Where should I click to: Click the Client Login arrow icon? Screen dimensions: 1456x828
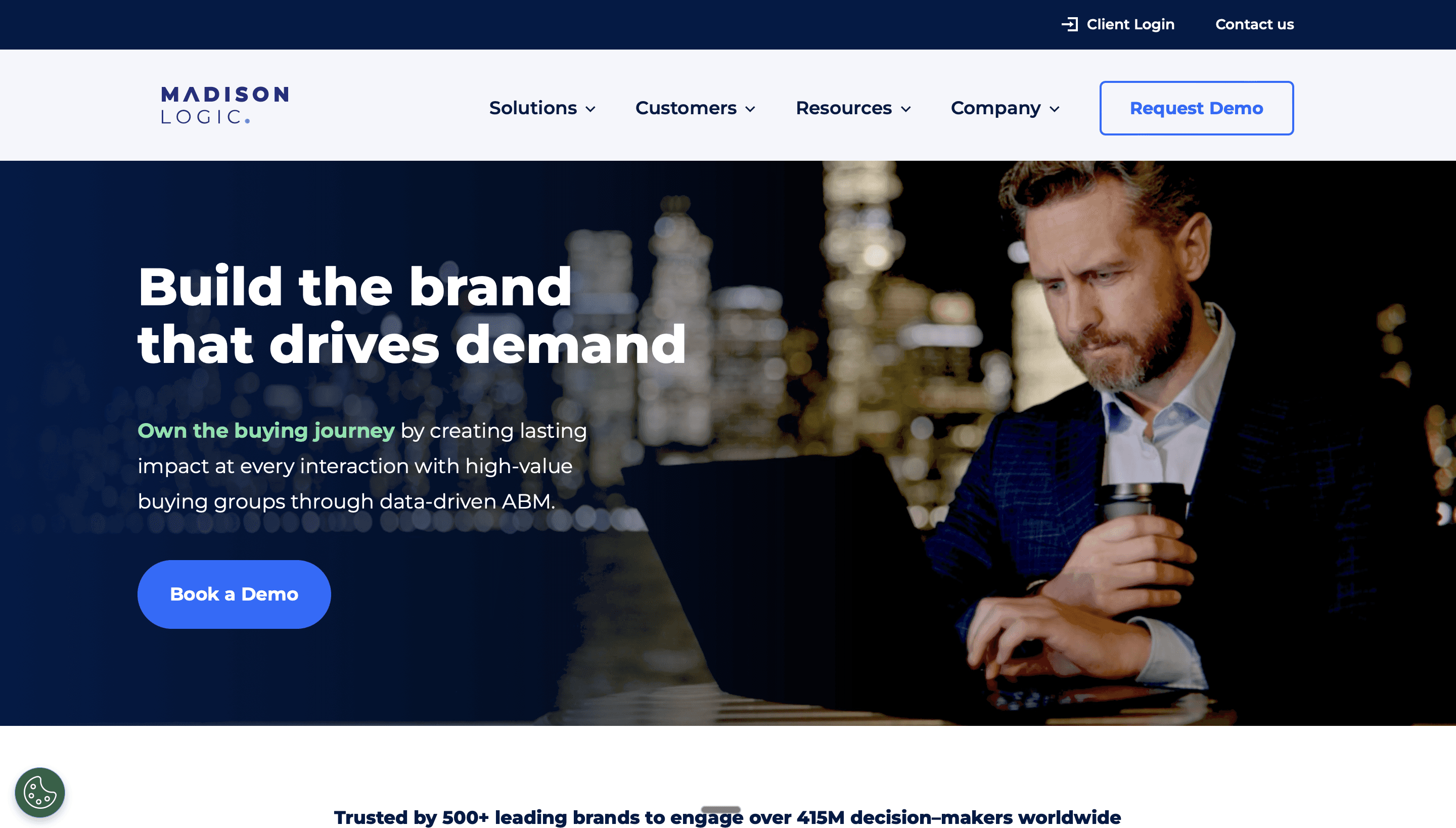tap(1070, 24)
